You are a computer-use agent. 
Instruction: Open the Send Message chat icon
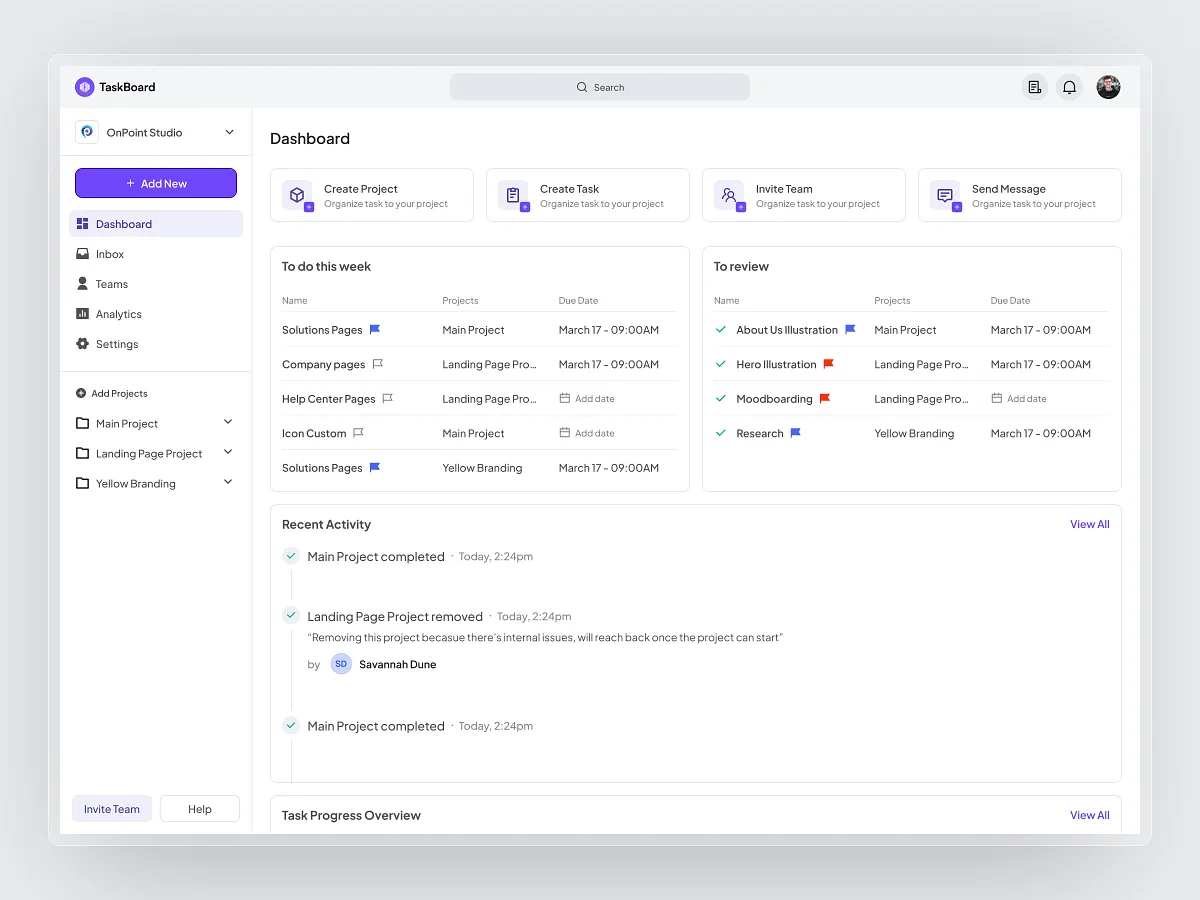(945, 195)
